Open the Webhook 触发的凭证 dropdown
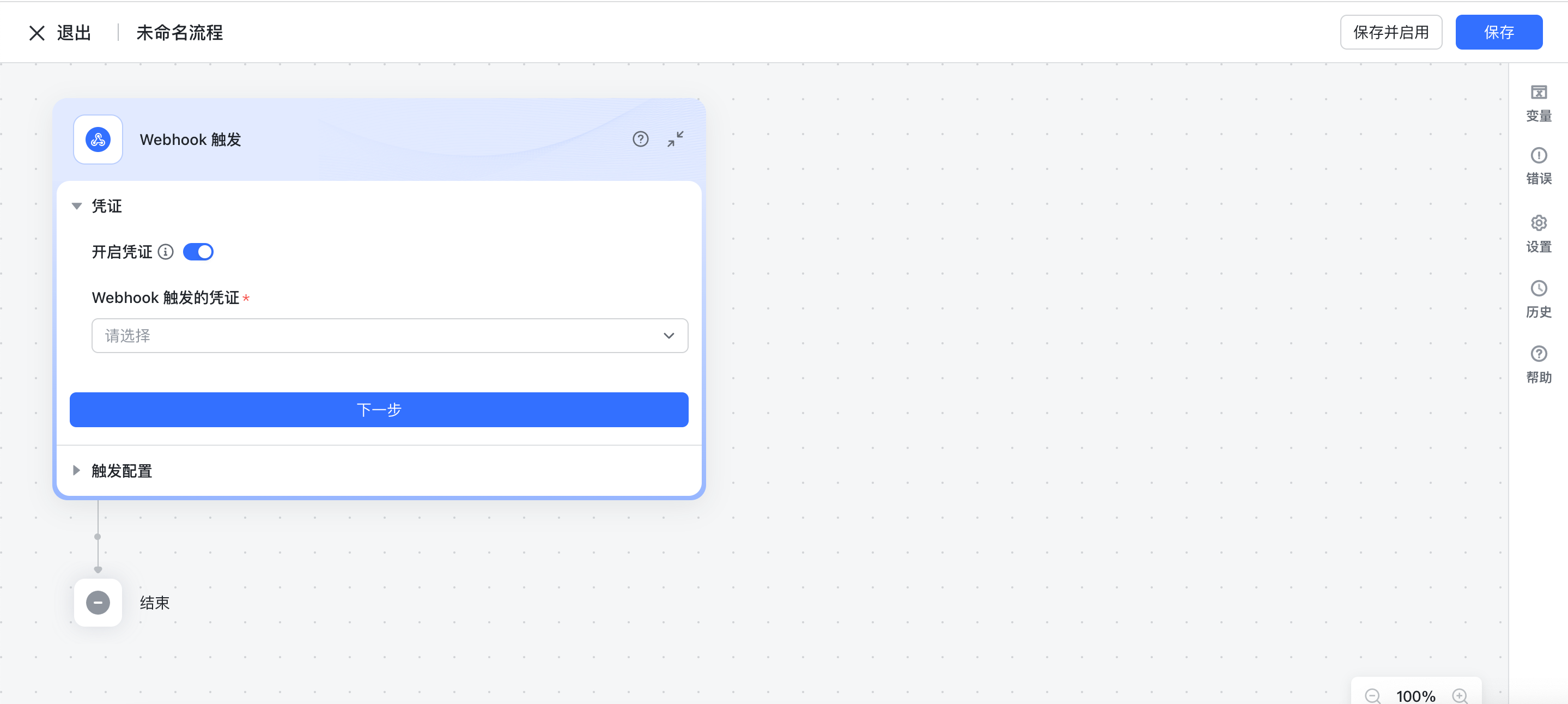Image resolution: width=1568 pixels, height=704 pixels. coord(390,336)
